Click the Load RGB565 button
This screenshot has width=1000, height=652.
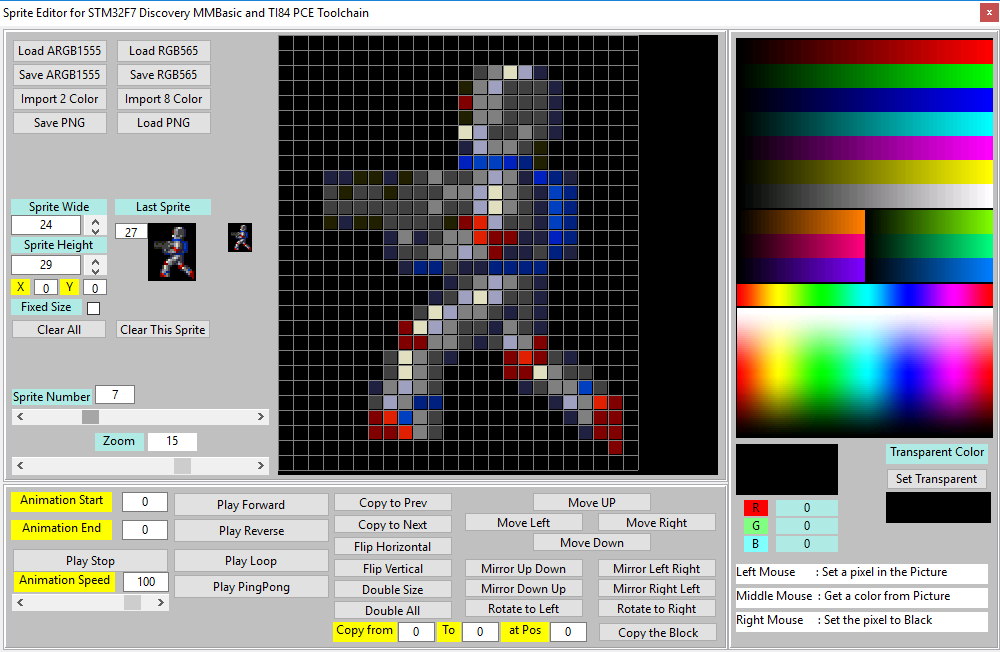pyautogui.click(x=163, y=51)
